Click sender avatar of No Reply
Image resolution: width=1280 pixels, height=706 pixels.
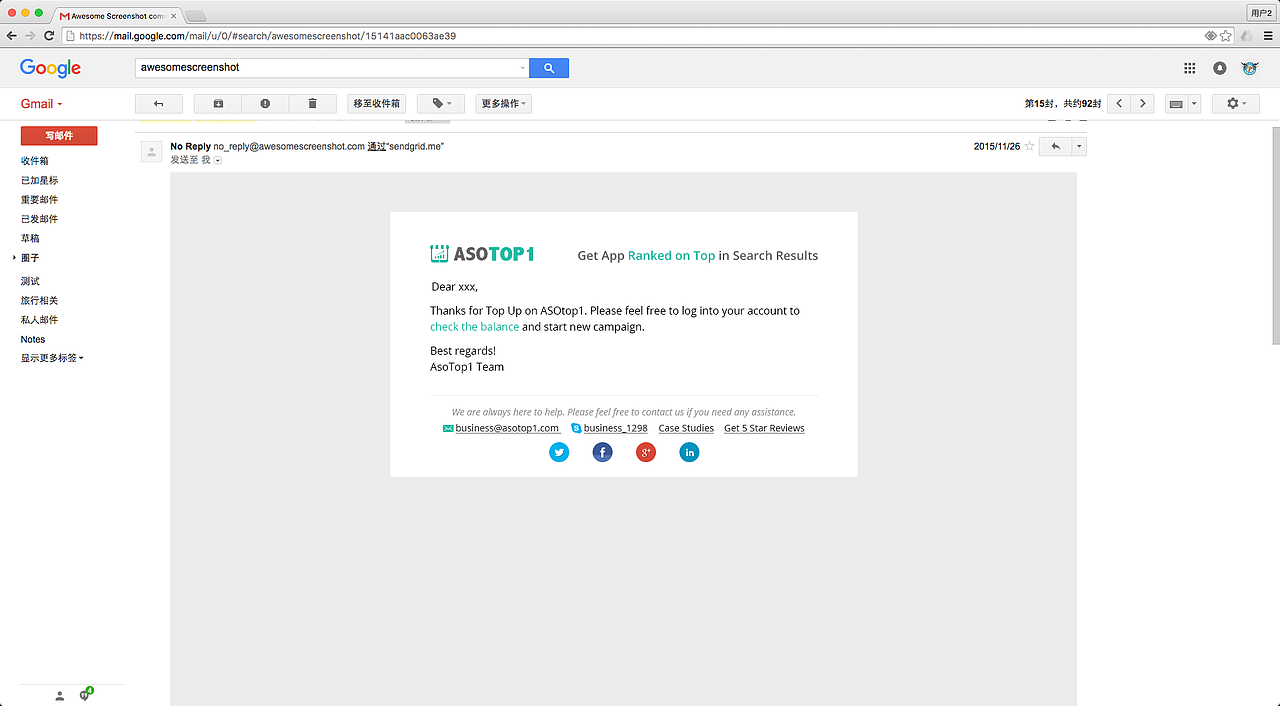tap(151, 151)
